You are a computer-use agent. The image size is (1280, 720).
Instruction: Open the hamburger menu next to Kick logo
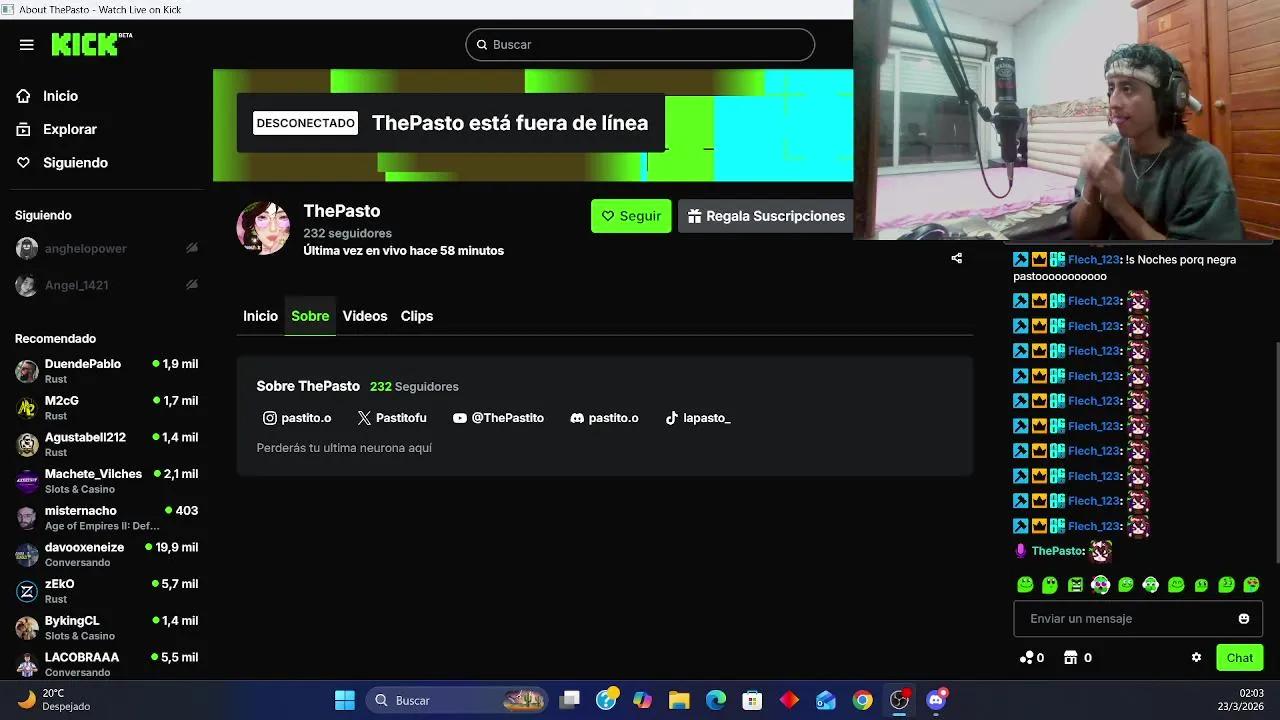(x=27, y=45)
